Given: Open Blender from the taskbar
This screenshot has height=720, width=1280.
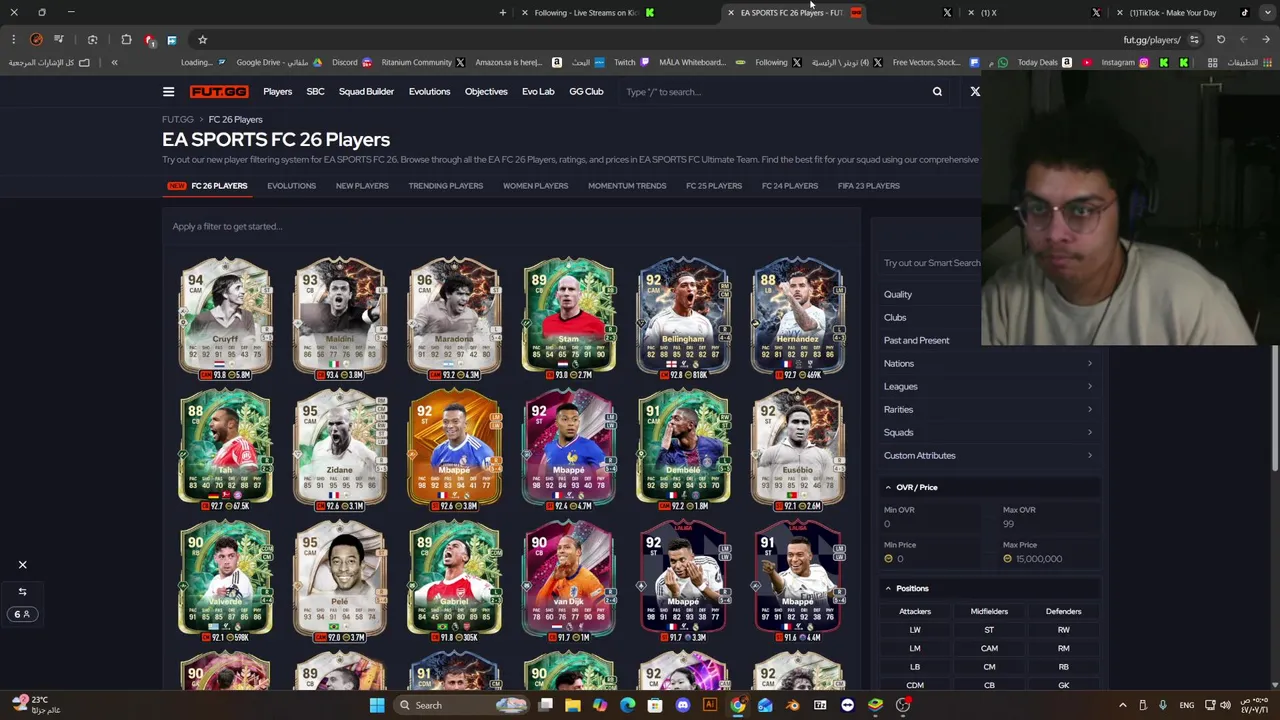Looking at the screenshot, I should tap(792, 705).
